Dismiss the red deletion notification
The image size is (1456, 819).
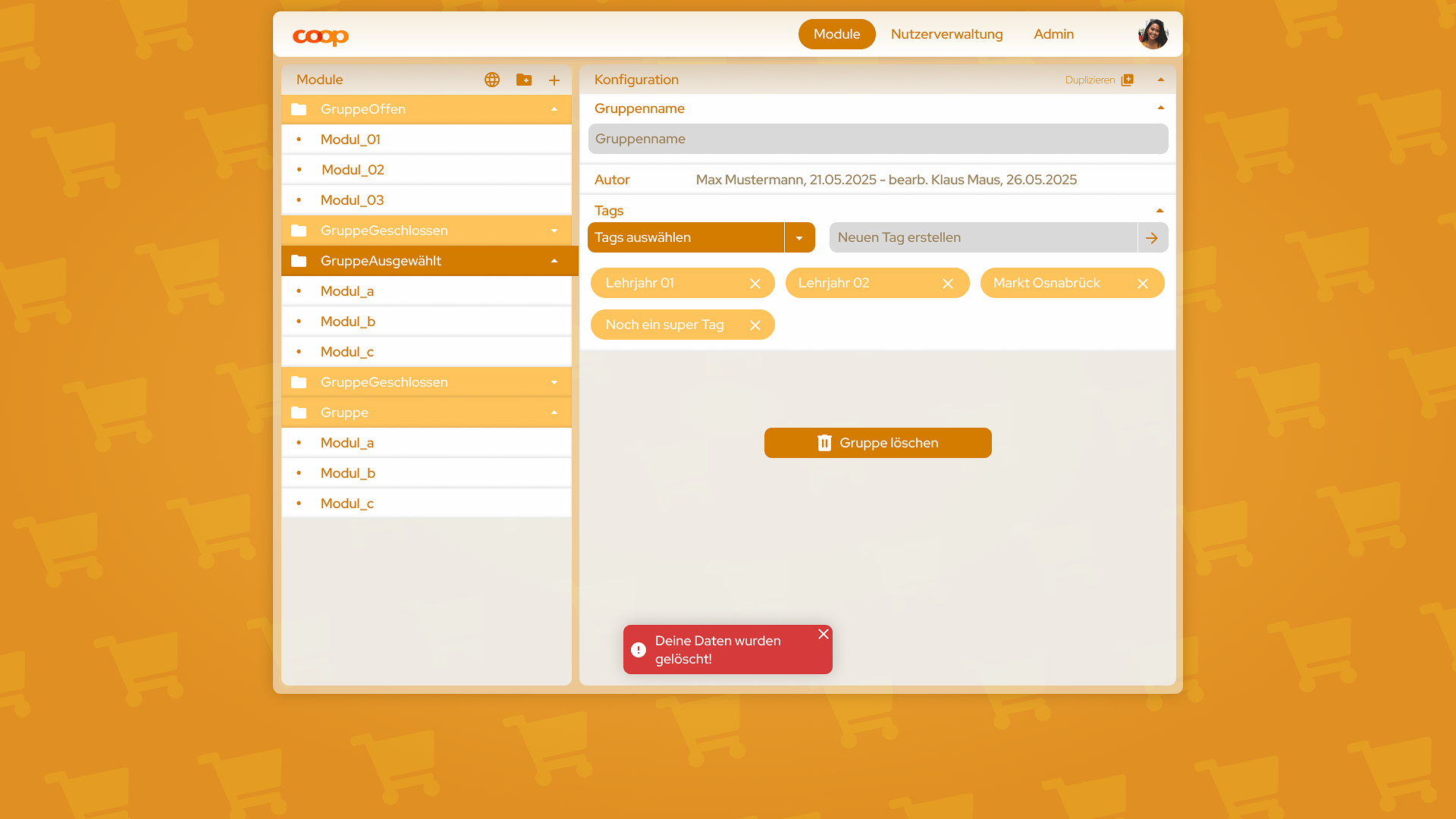point(824,634)
